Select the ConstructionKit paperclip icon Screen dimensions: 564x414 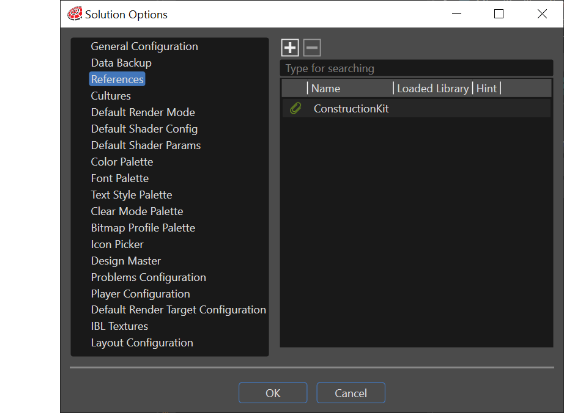point(295,108)
